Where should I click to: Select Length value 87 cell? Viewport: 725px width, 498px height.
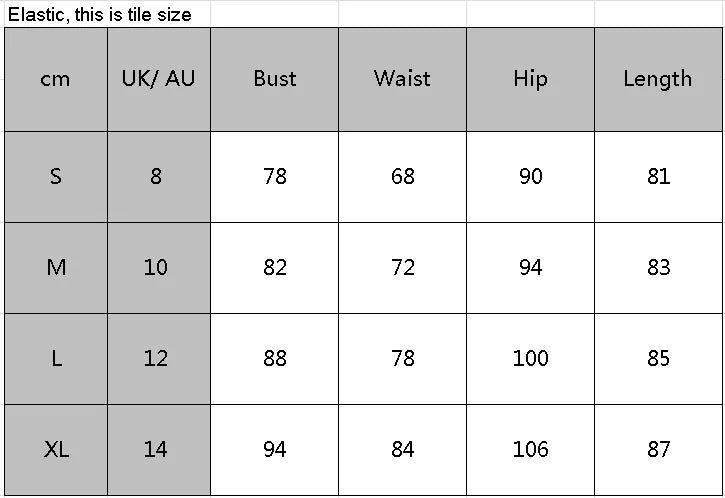click(658, 450)
